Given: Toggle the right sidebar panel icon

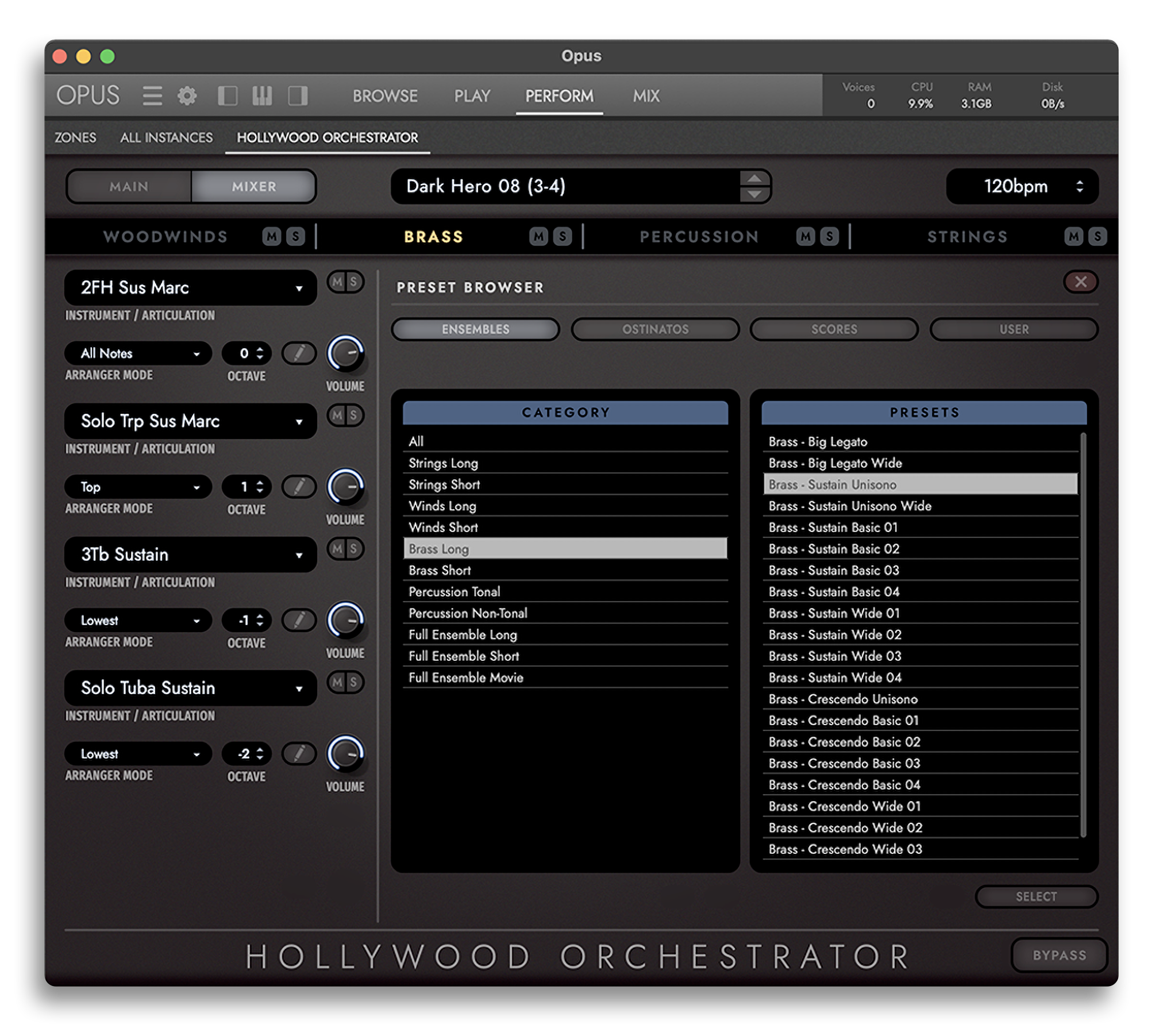Looking at the screenshot, I should coord(298,95).
